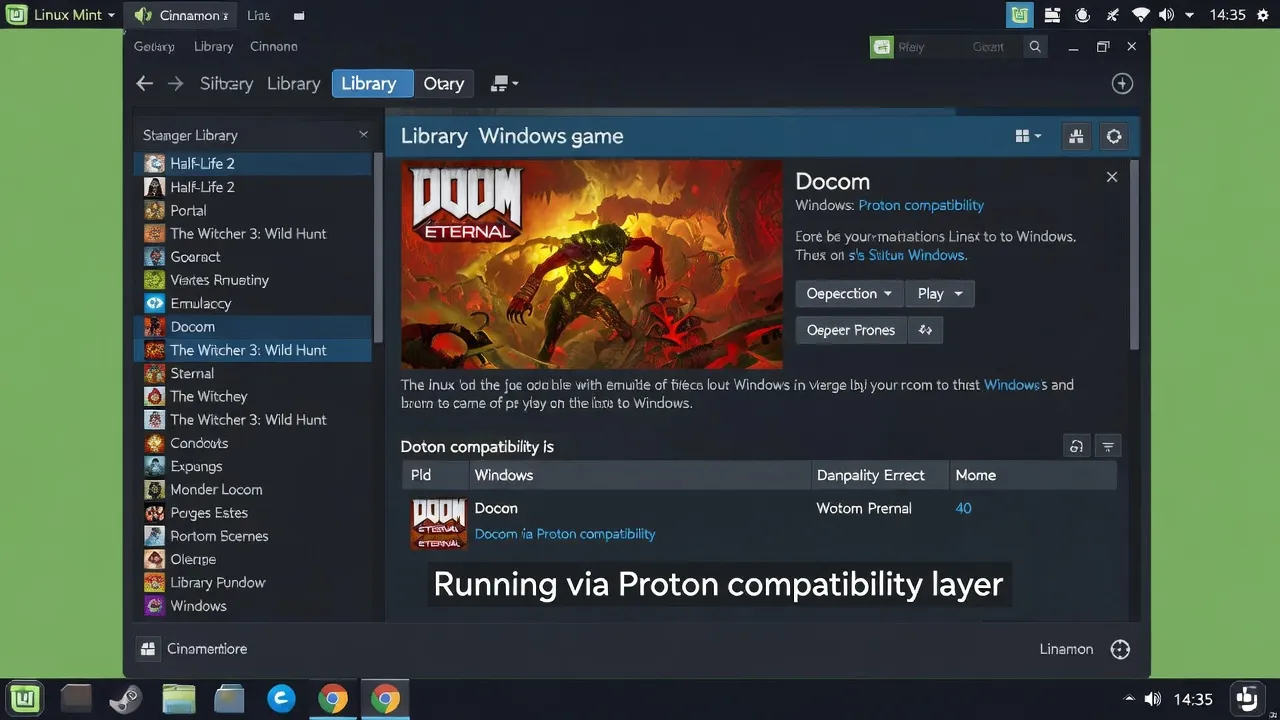
Task: Select Porges Estes in the sidebar
Action: (253, 513)
